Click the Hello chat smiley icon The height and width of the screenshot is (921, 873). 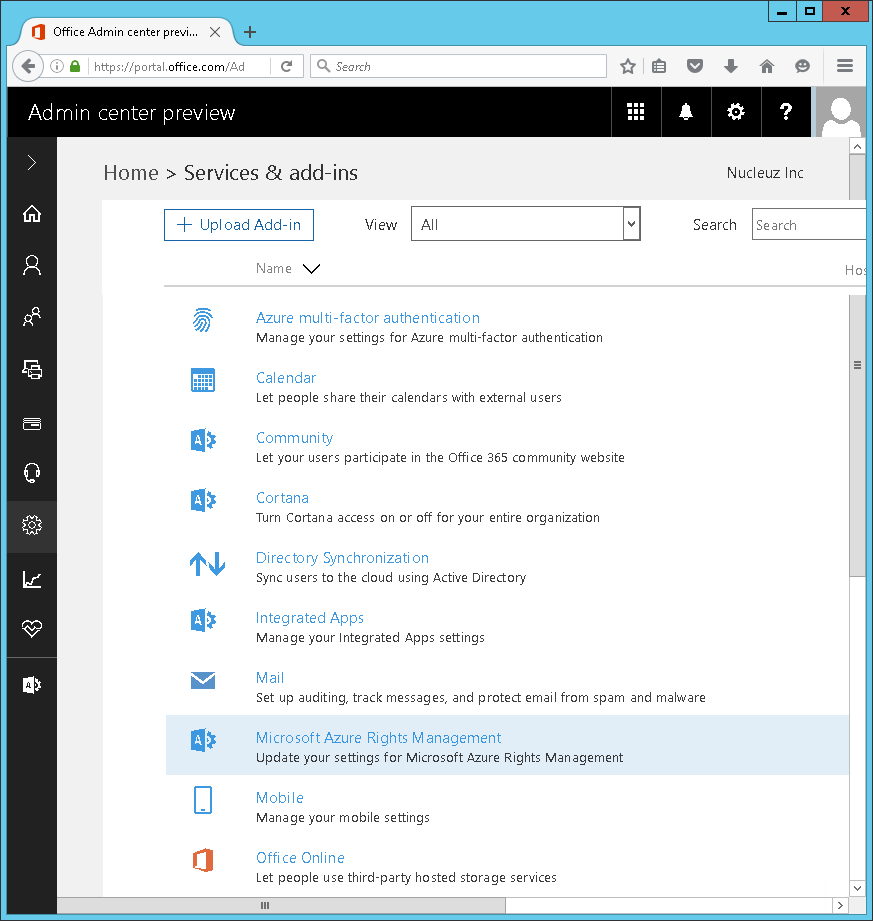pyautogui.click(x=803, y=66)
